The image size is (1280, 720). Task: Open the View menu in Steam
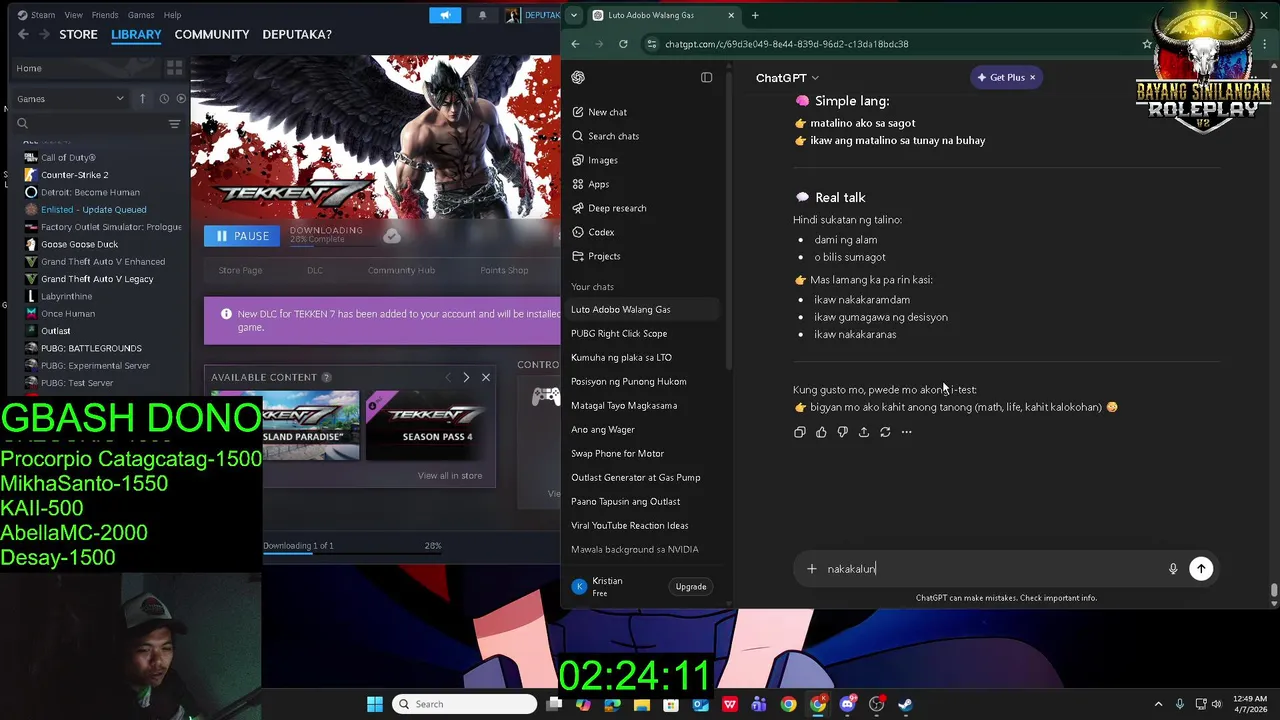(x=74, y=15)
